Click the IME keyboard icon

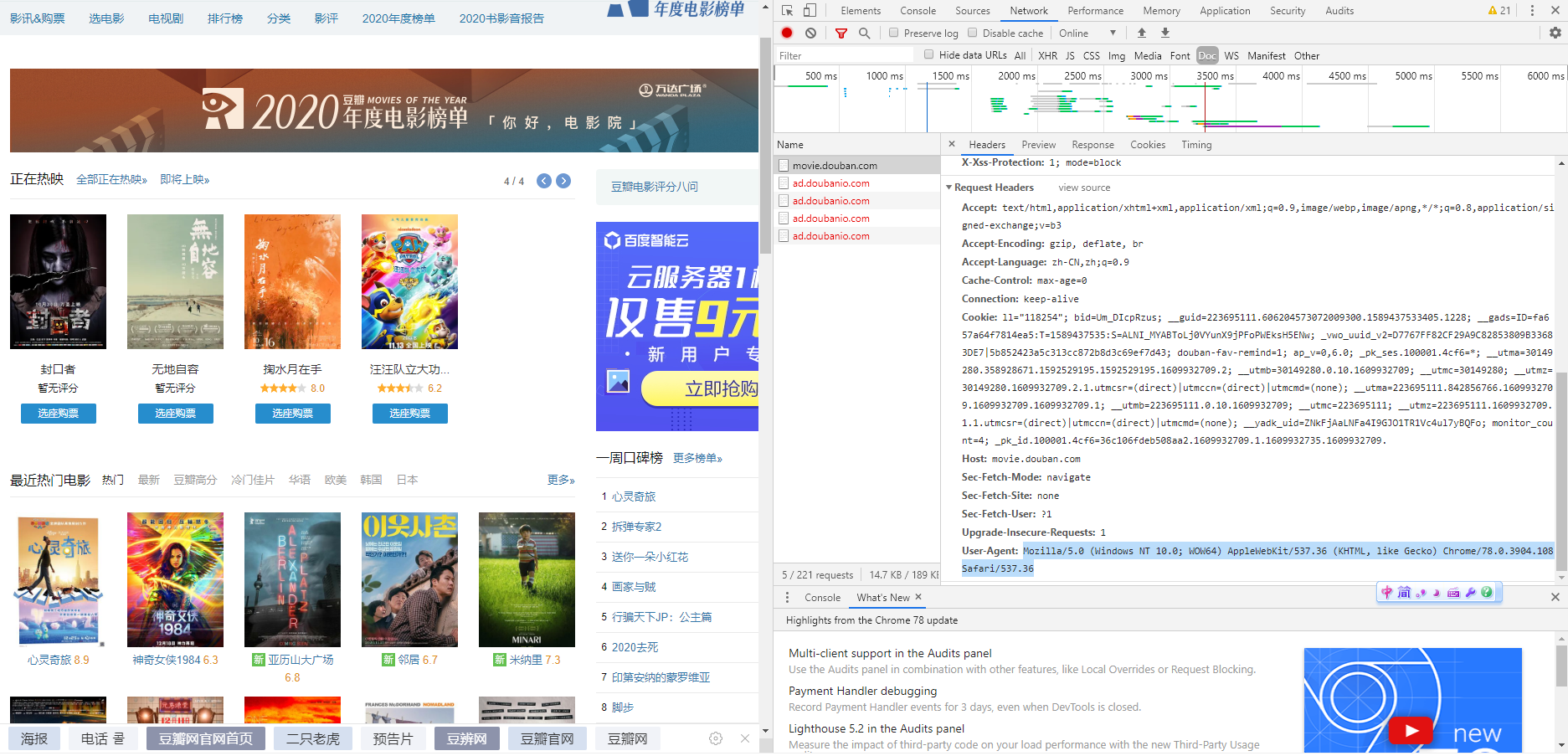pos(1453,592)
